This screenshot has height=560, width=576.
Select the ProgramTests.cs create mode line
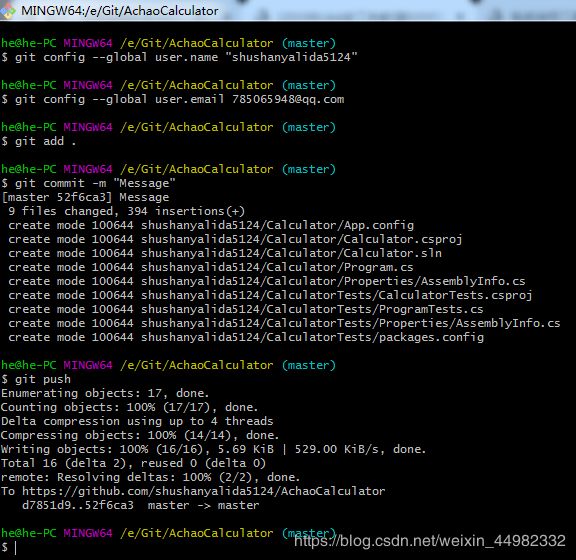pos(246,309)
